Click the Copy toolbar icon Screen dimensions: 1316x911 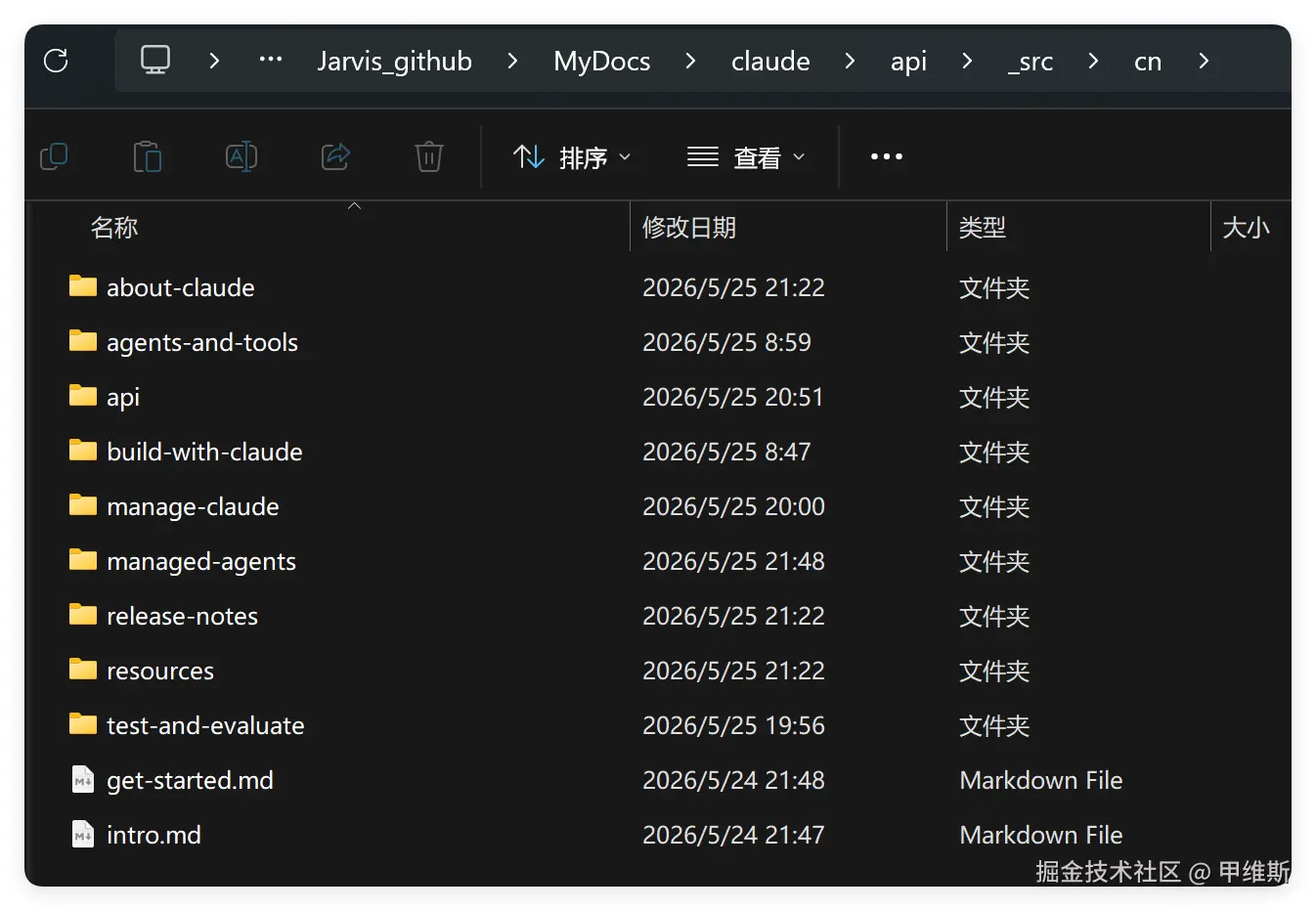click(x=54, y=156)
